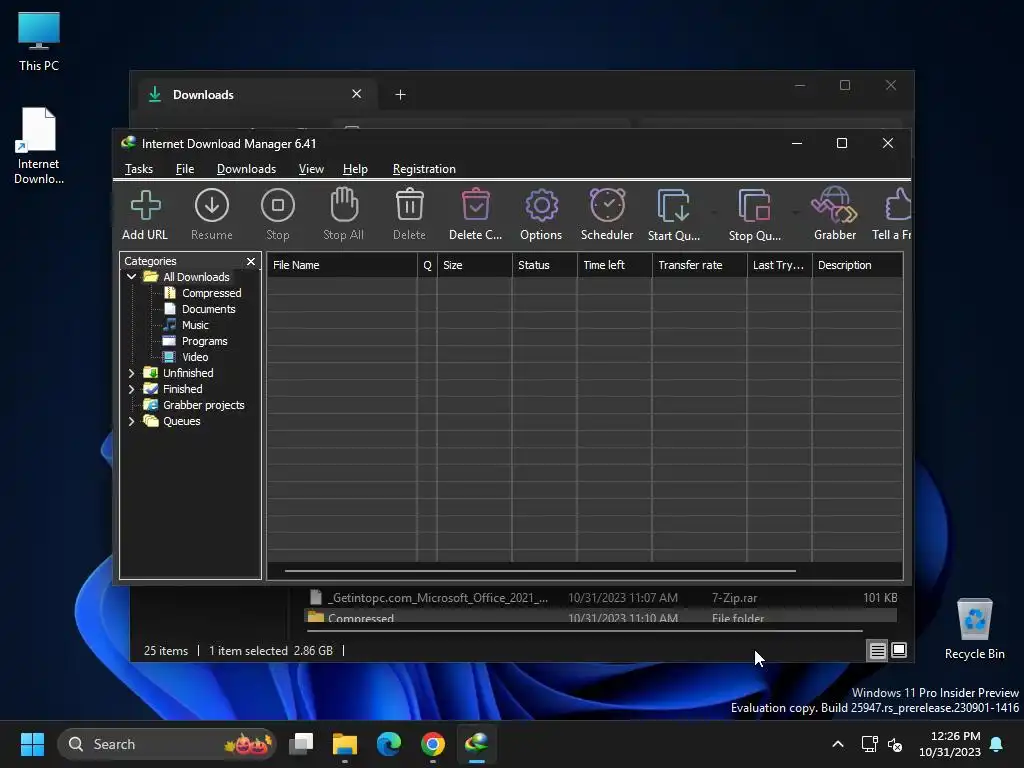Open Internet Download Manager desktop shortcut
This screenshot has height=768, width=1024.
(39, 146)
